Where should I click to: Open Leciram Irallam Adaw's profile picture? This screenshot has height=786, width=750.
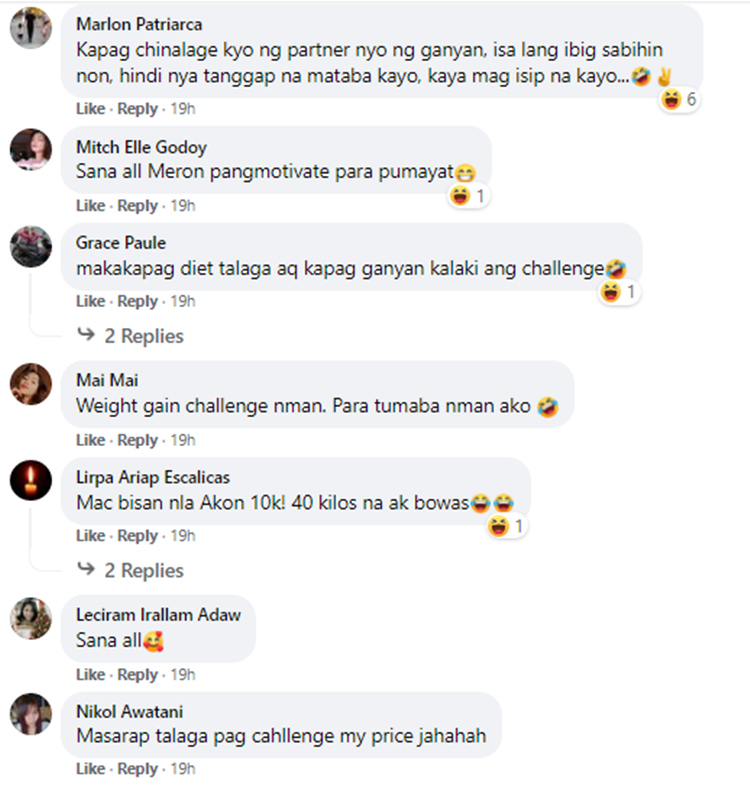[31, 619]
